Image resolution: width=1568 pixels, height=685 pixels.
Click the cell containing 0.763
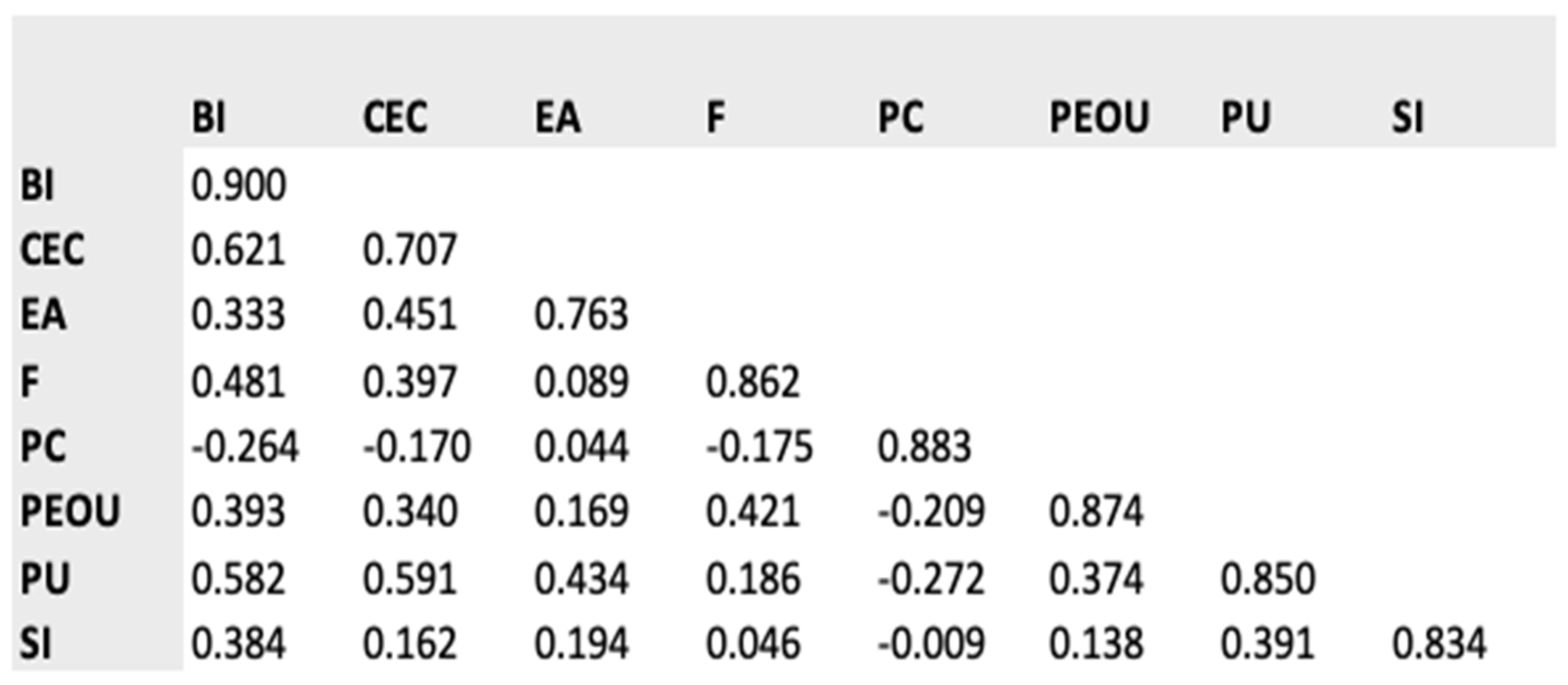click(x=581, y=314)
